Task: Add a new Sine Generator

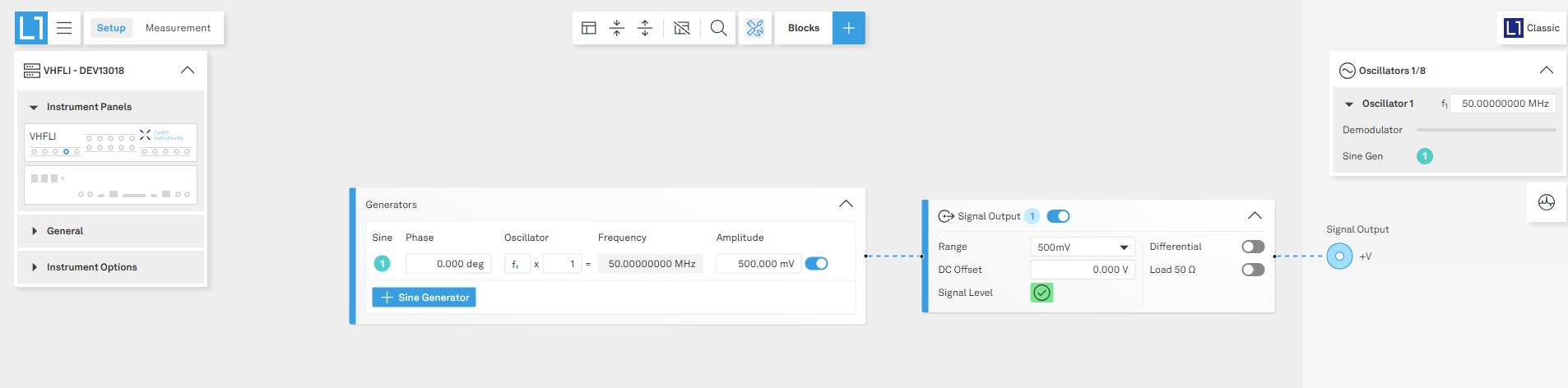Action: pos(424,298)
